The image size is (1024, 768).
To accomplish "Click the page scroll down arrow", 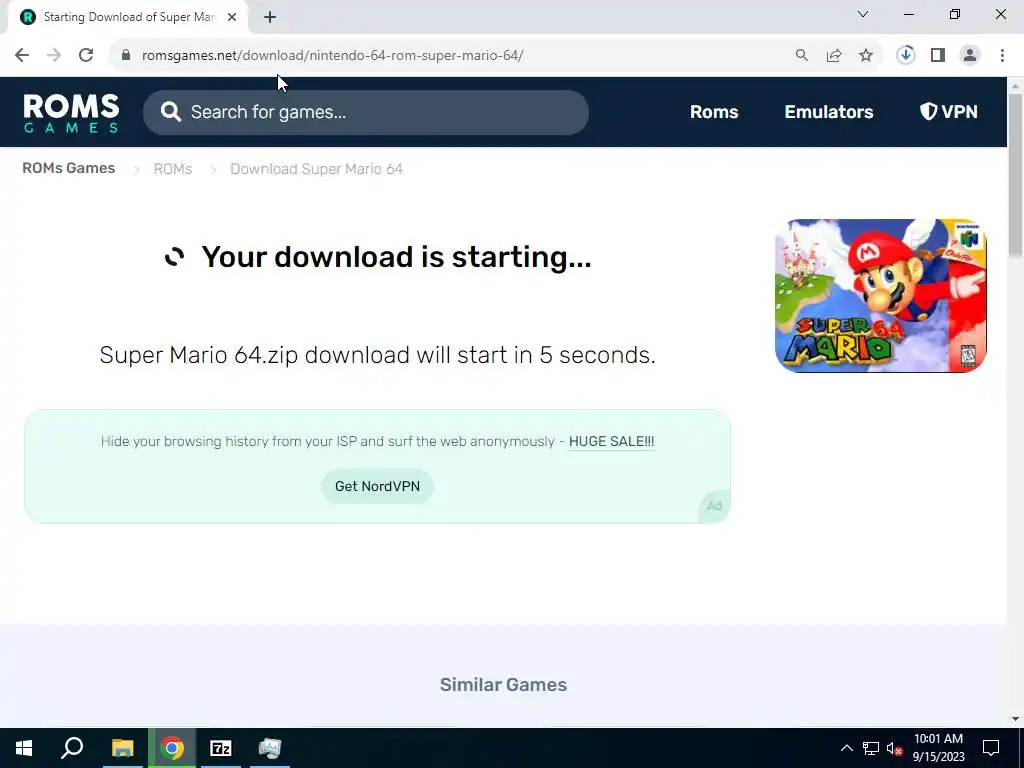I will tap(1016, 719).
